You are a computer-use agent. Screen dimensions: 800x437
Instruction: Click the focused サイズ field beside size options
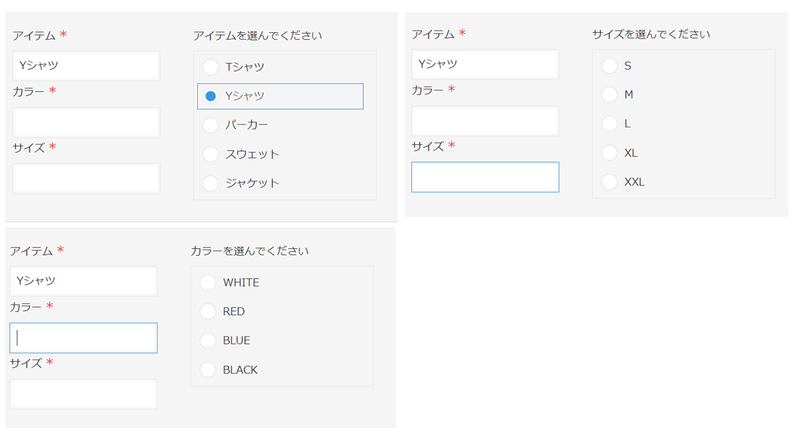(485, 177)
